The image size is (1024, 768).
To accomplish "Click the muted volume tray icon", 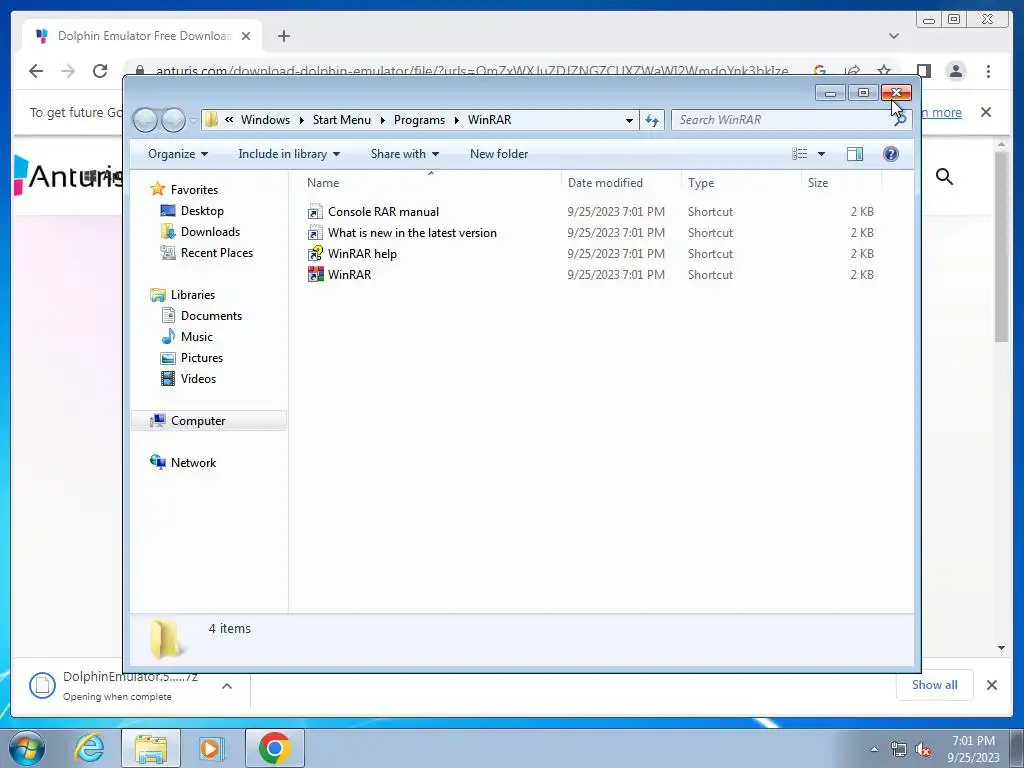I will coord(923,750).
